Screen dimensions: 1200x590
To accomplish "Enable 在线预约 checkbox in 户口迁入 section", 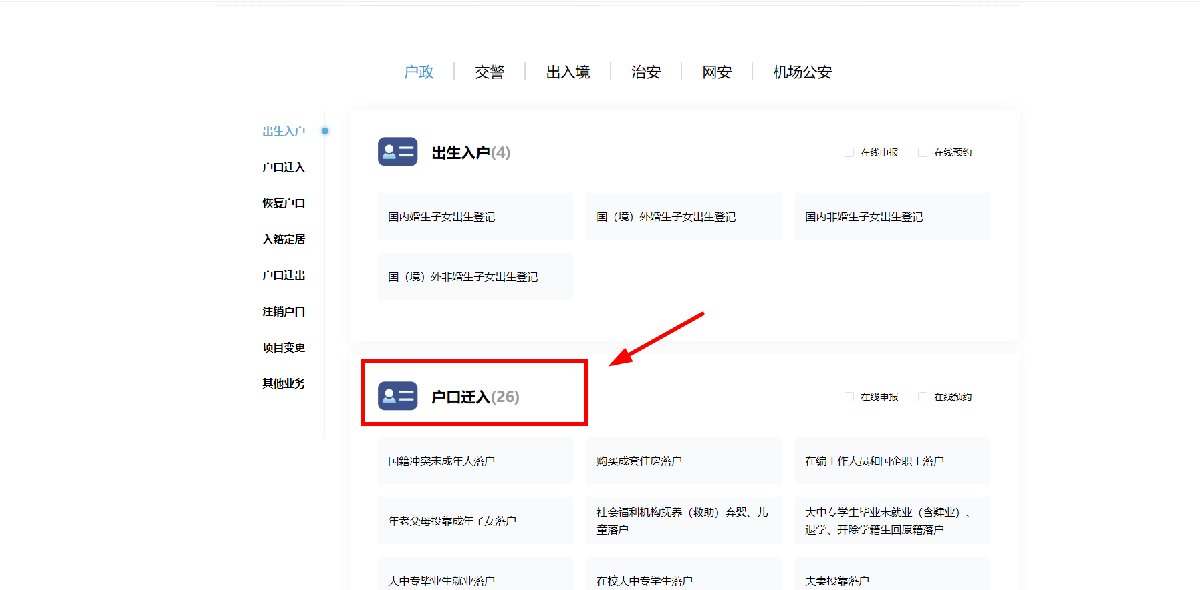I will click(x=923, y=397).
